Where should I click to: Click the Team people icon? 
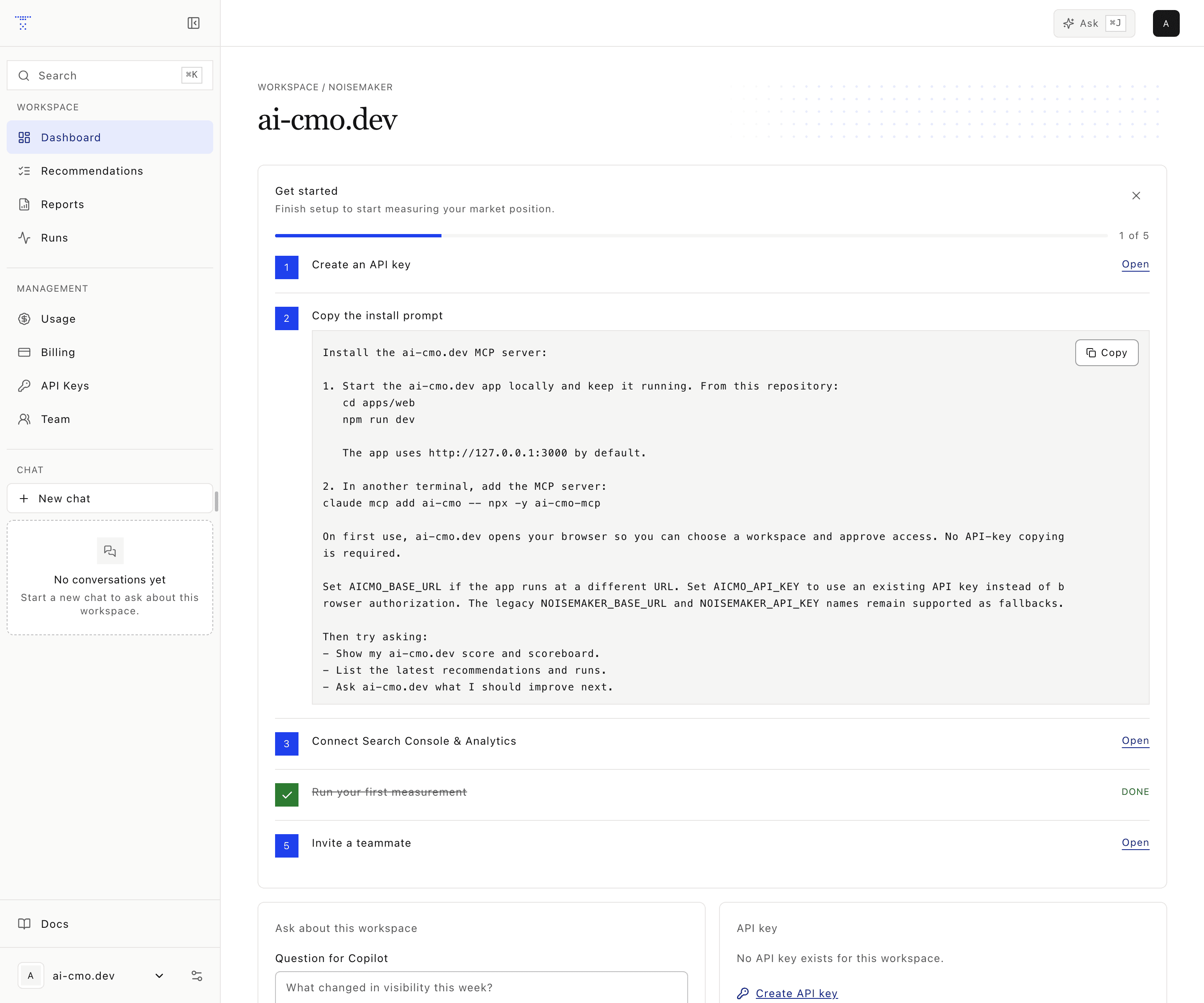24,420
